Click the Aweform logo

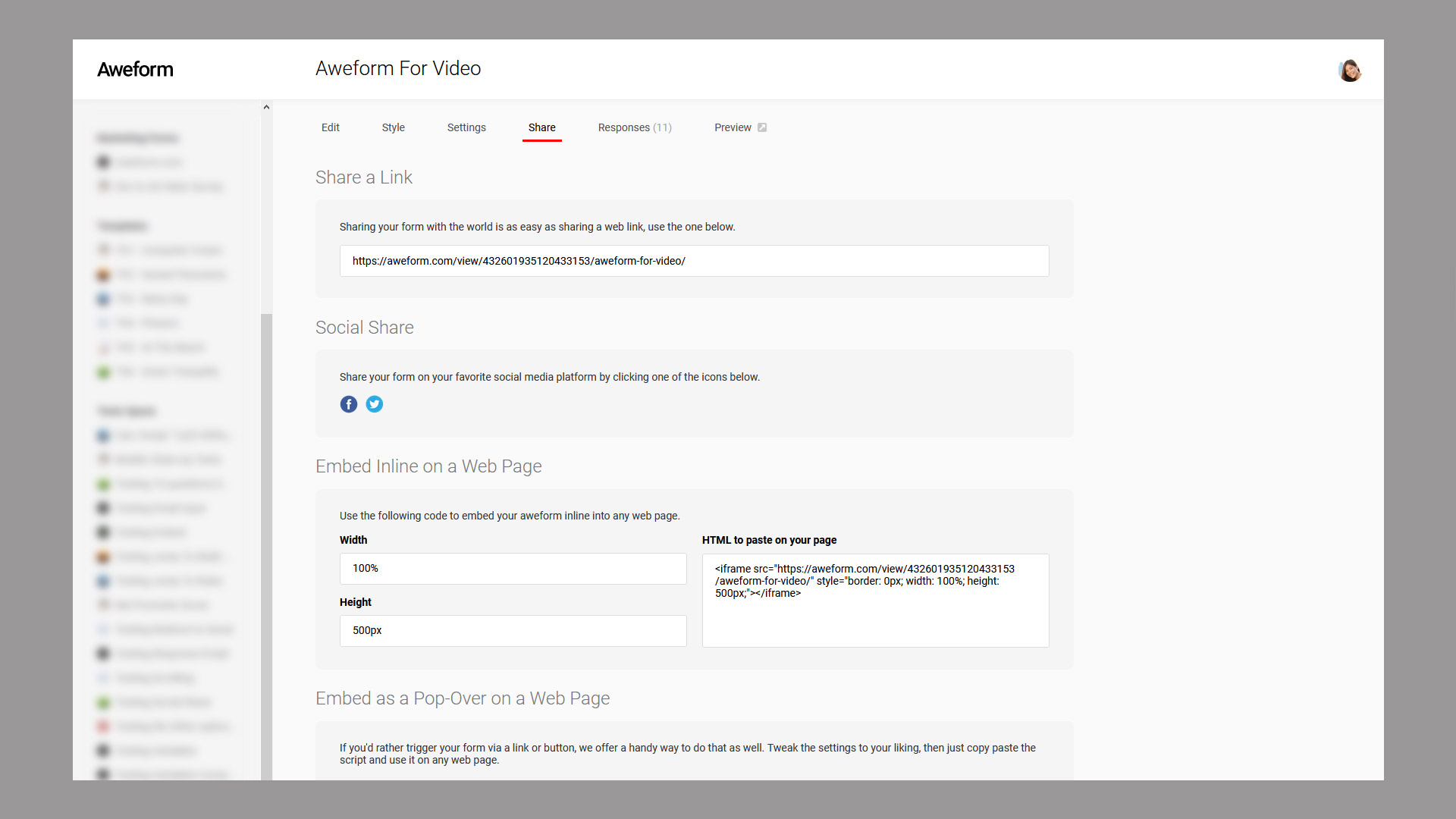coord(135,69)
